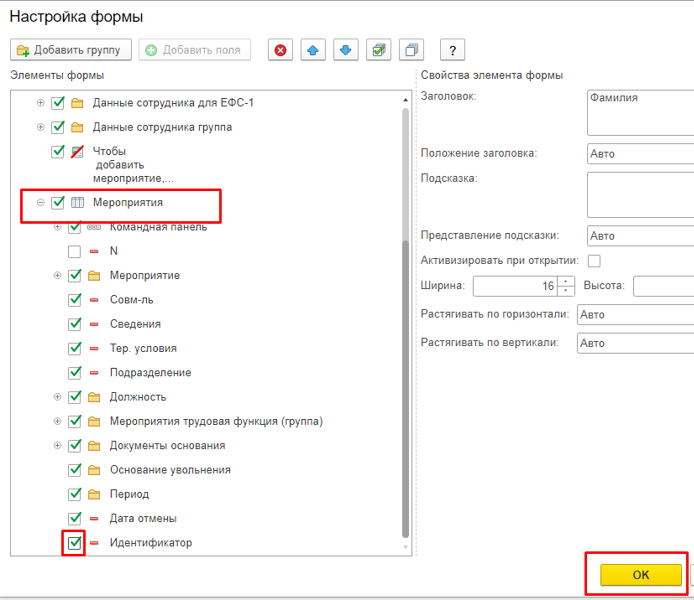Image resolution: width=694 pixels, height=600 pixels.
Task: Click table icon of Мероприятия
Action: (x=77, y=203)
